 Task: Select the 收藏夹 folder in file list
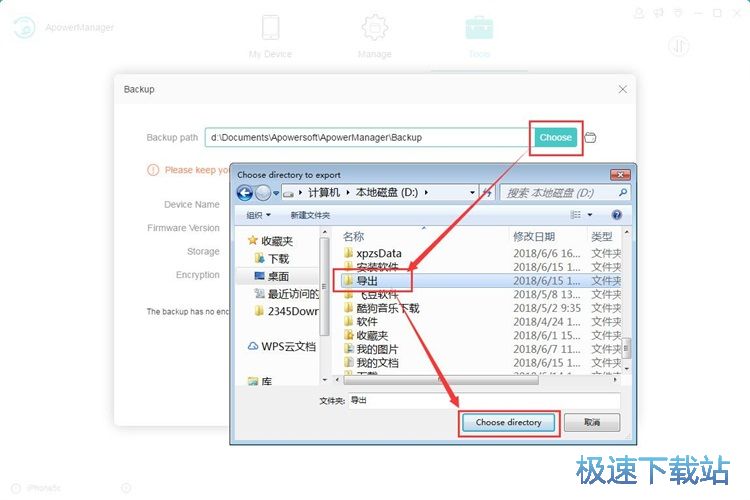pyautogui.click(x=366, y=335)
